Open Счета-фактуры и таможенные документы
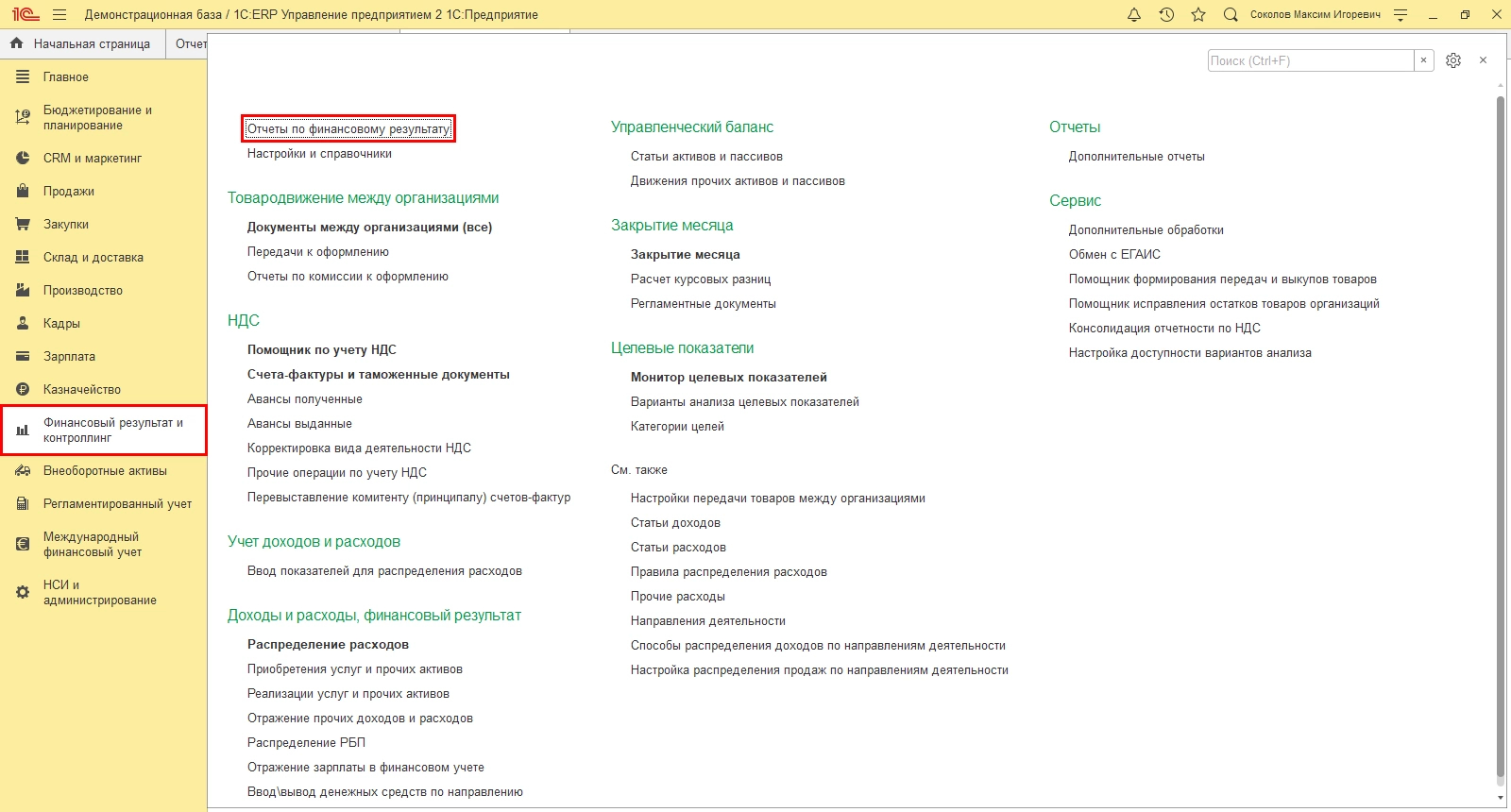This screenshot has height=812, width=1511. coord(379,375)
